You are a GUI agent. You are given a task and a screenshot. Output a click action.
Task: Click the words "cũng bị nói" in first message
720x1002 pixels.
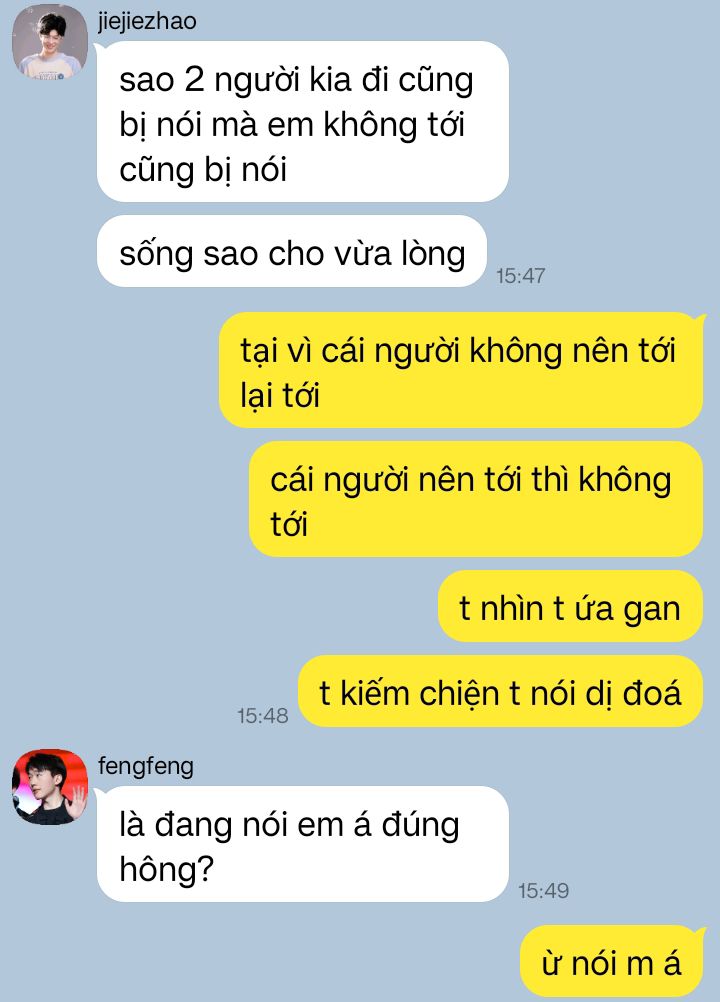pyautogui.click(x=203, y=170)
